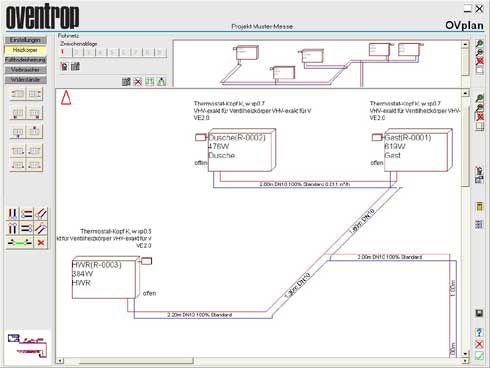
Task: Click the blue grid icon on right sidebar
Action: pyautogui.click(x=479, y=224)
